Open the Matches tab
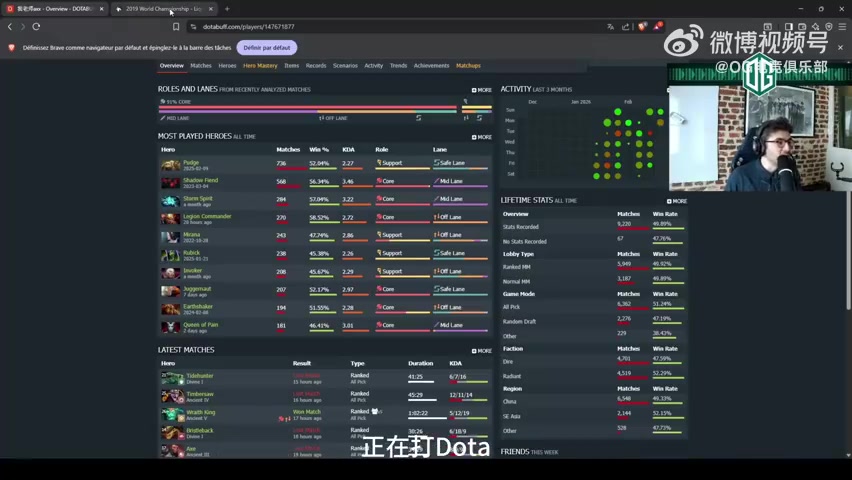 tap(201, 66)
